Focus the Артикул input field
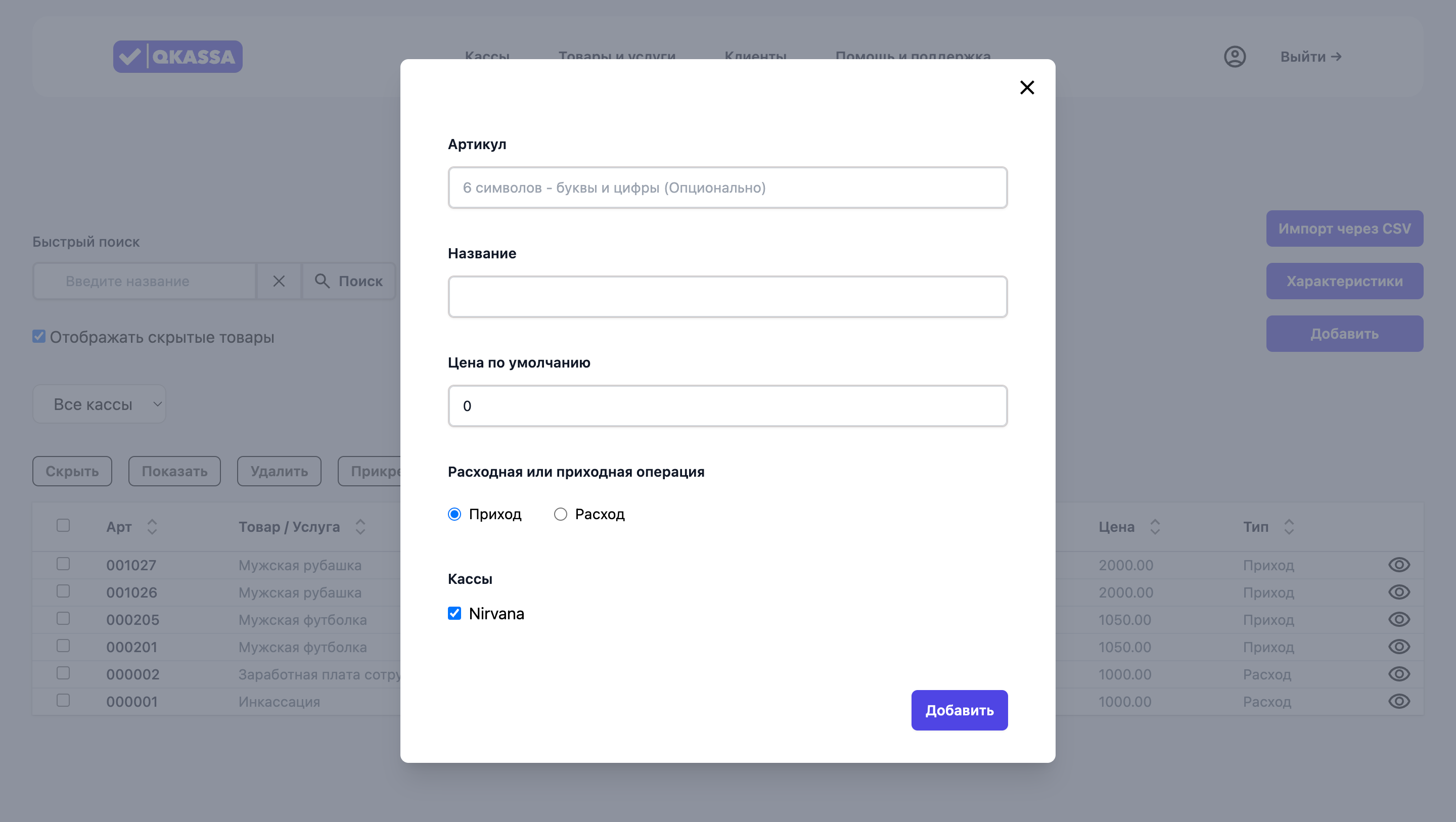 (727, 188)
